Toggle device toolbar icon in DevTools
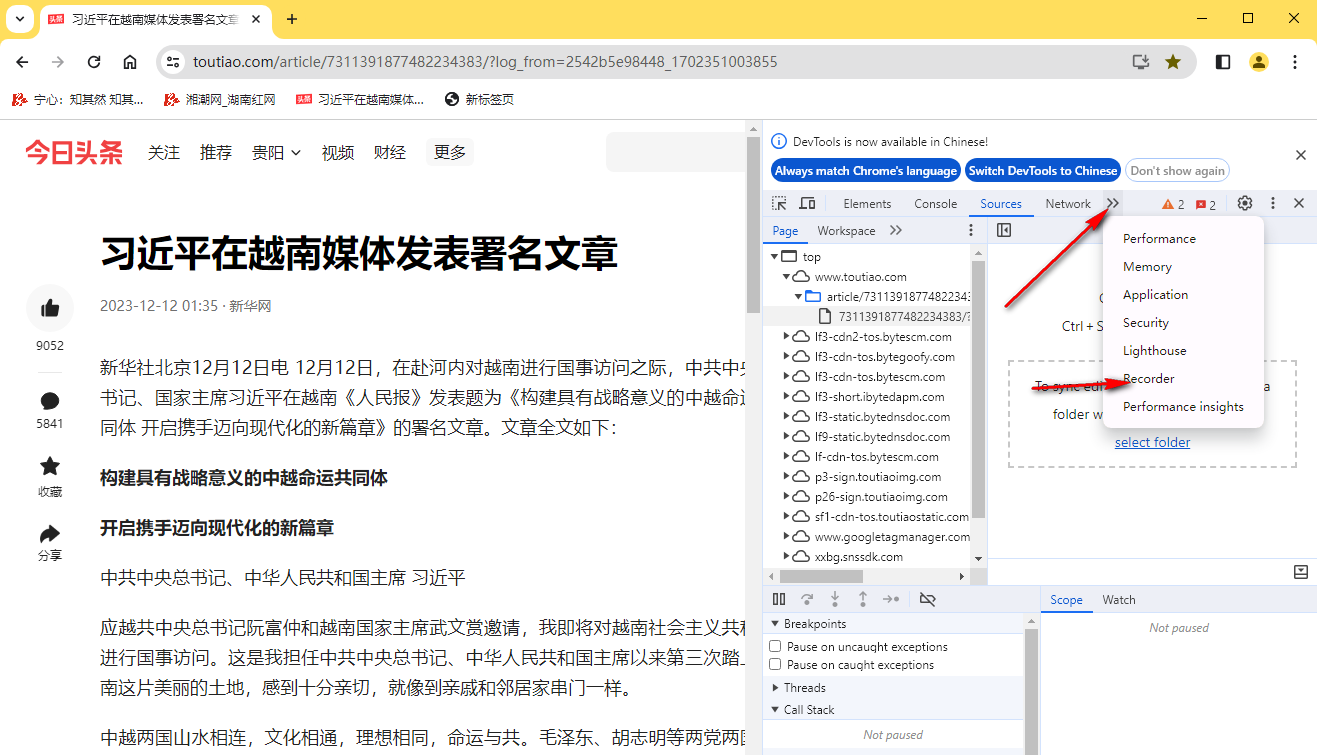The width and height of the screenshot is (1317, 755). coord(807,203)
